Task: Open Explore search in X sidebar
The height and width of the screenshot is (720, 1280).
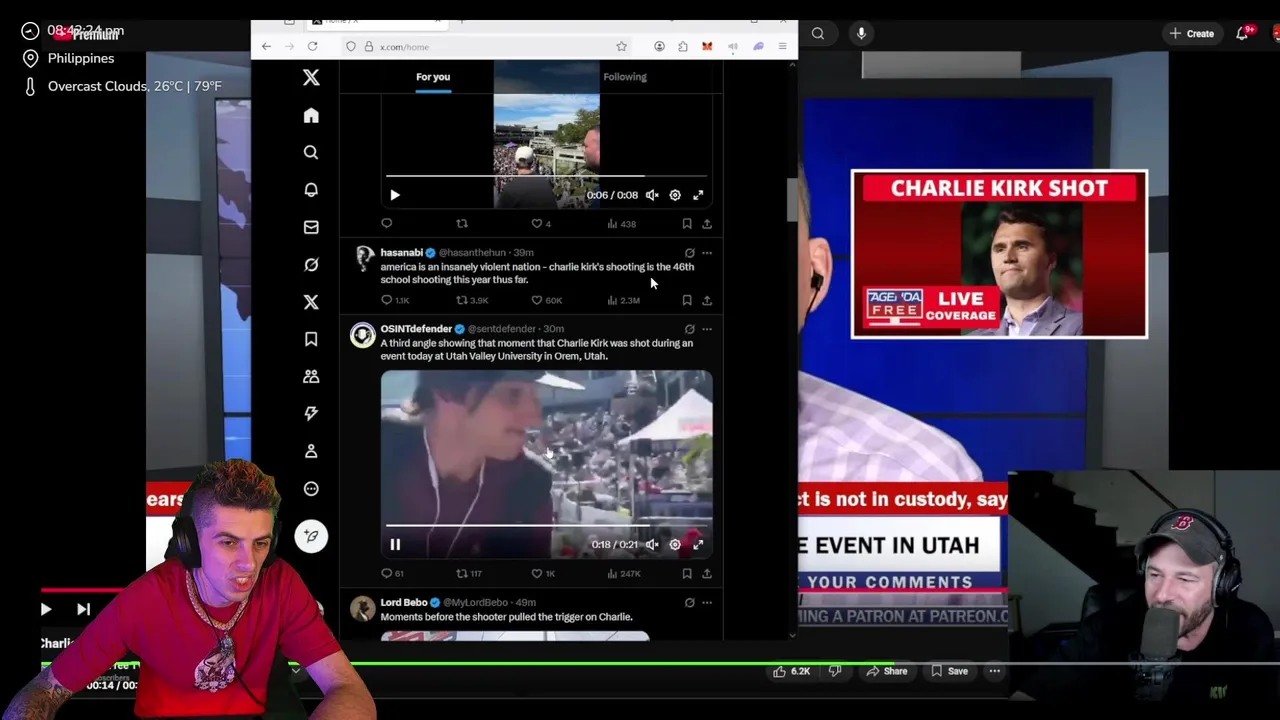Action: [x=311, y=152]
